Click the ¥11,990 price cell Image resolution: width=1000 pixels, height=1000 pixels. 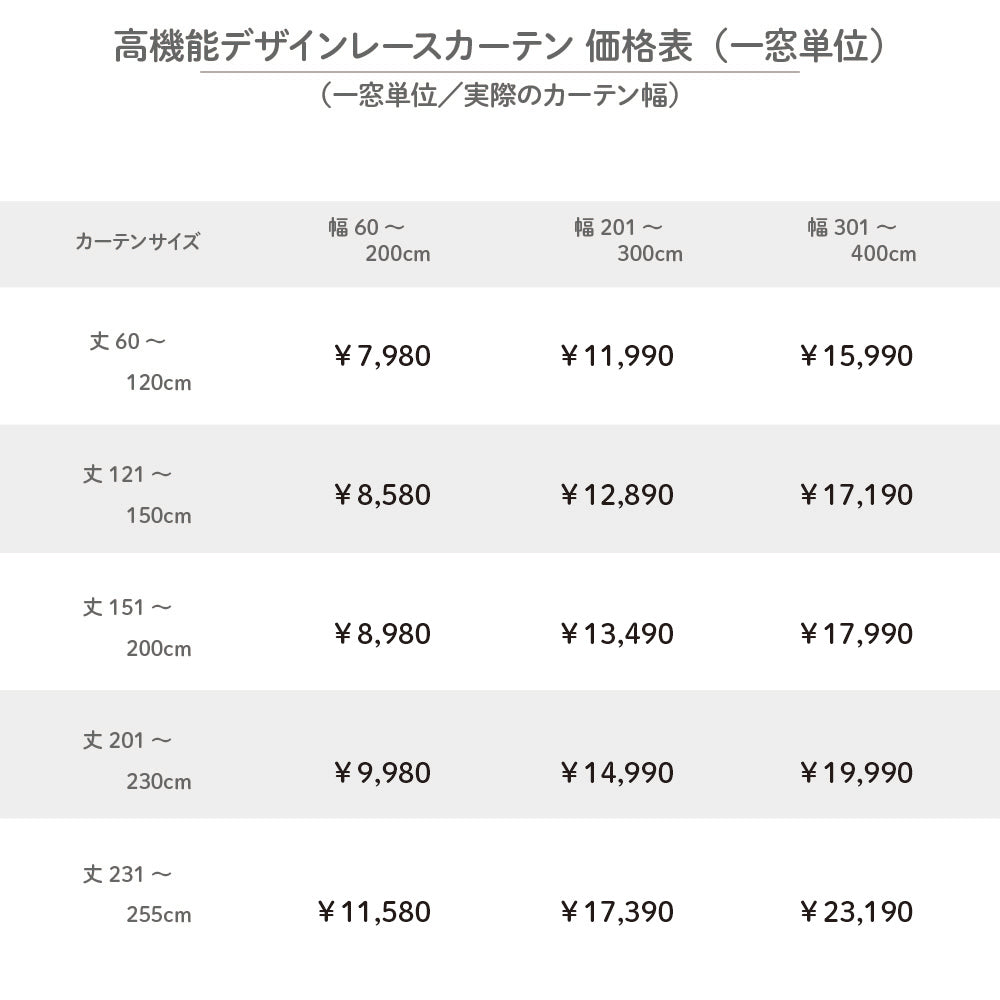click(617, 356)
